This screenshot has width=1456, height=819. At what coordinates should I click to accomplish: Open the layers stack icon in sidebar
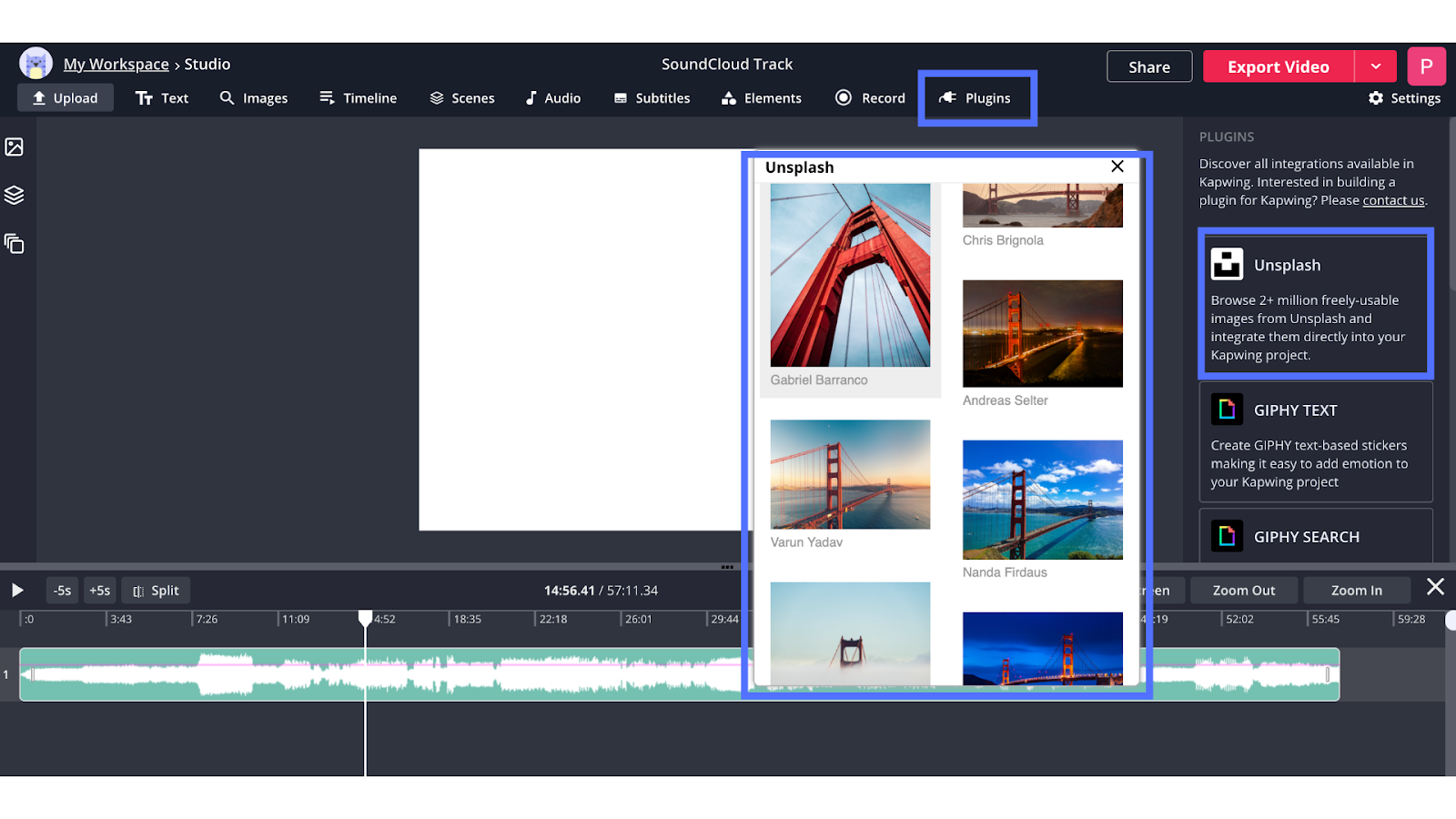[x=15, y=195]
